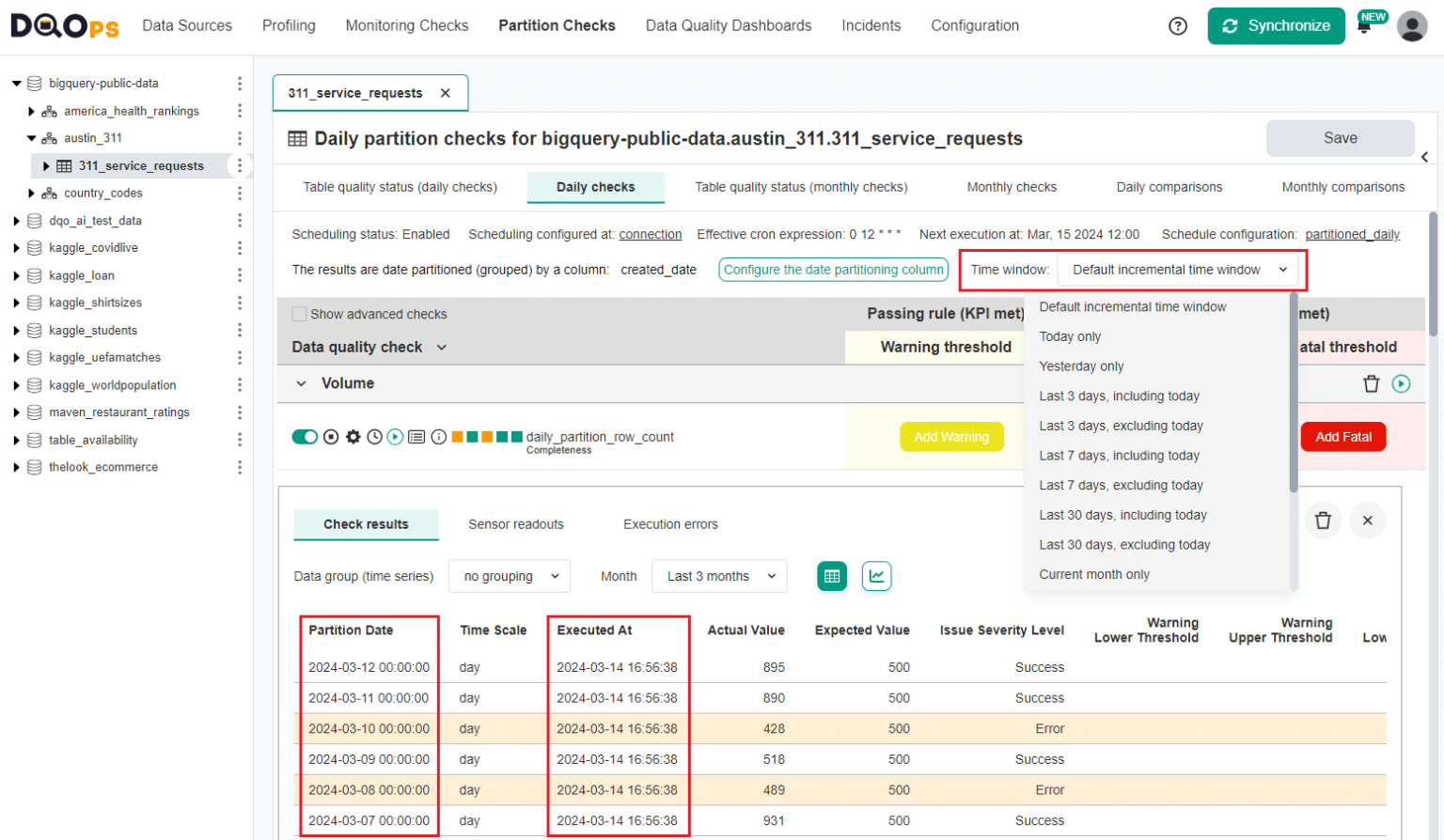Open the help question mark icon
This screenshot has height=840, width=1444.
pos(1178,25)
